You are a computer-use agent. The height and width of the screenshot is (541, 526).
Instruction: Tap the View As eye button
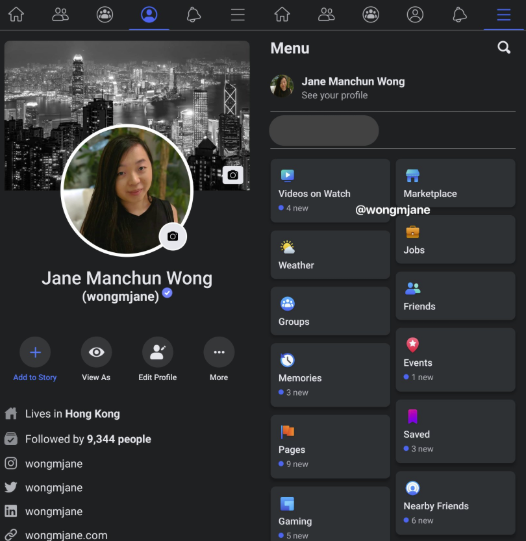(x=96, y=352)
